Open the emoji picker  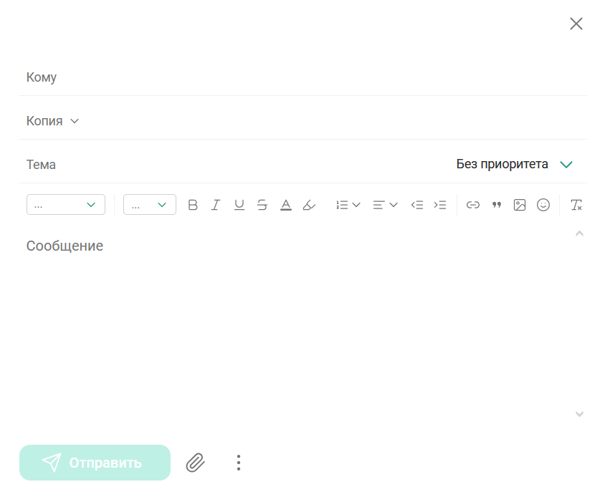(x=543, y=205)
